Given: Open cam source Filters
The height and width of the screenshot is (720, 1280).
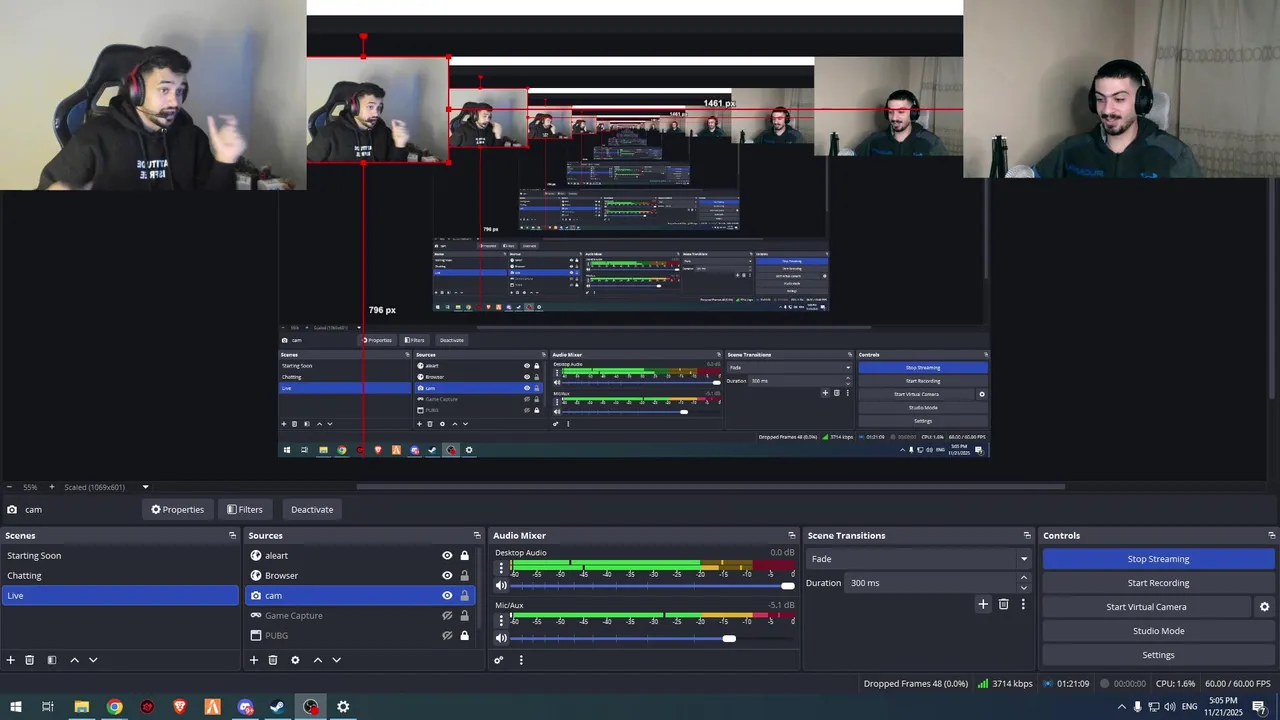Looking at the screenshot, I should (x=245, y=510).
